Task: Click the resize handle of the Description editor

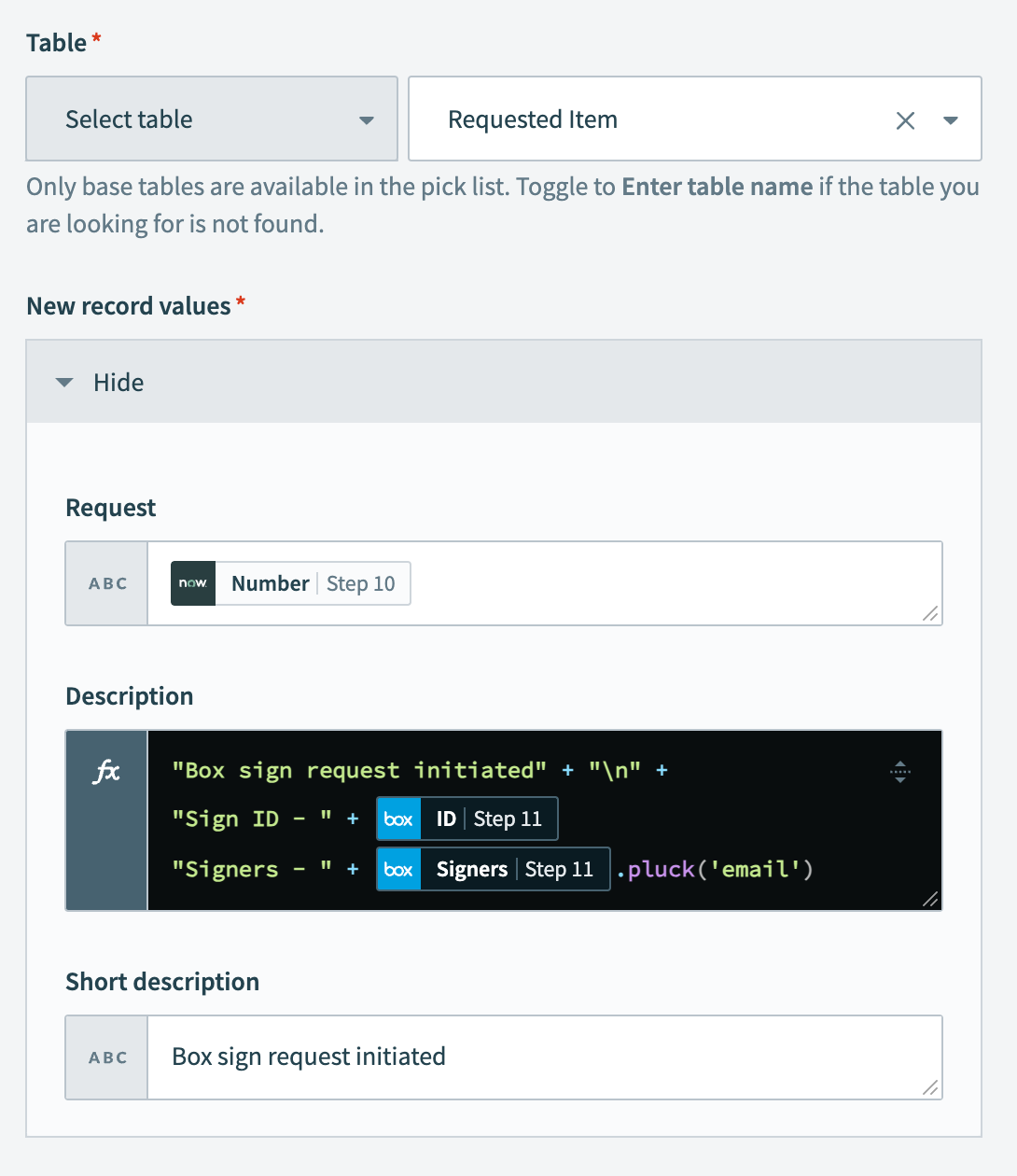Action: point(930,899)
